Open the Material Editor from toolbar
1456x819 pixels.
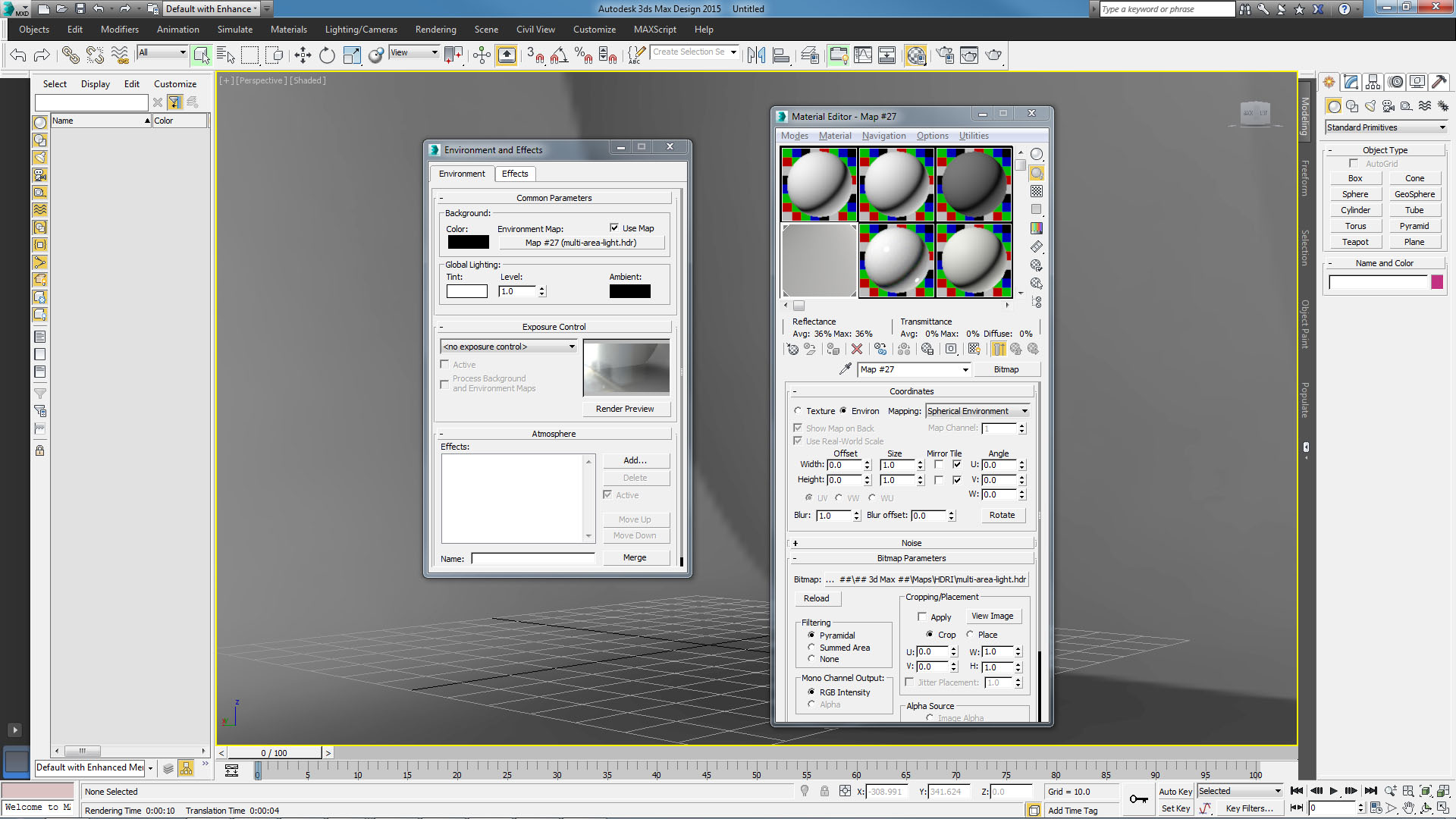tap(916, 55)
